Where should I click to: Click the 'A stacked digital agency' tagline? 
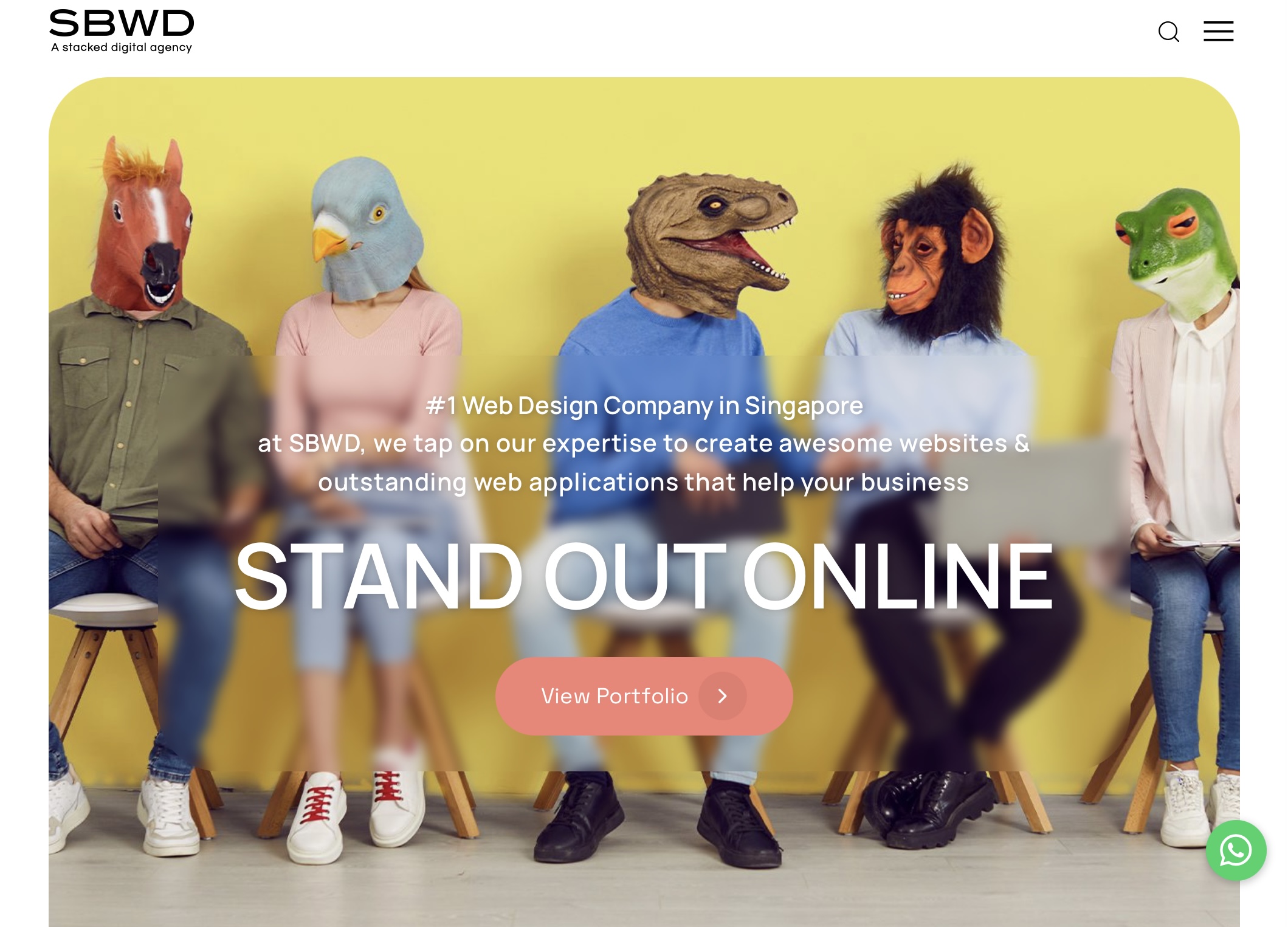[x=122, y=47]
